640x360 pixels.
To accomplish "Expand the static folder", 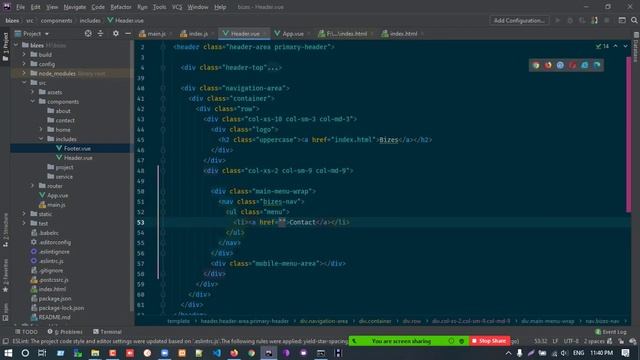I will [x=24, y=214].
